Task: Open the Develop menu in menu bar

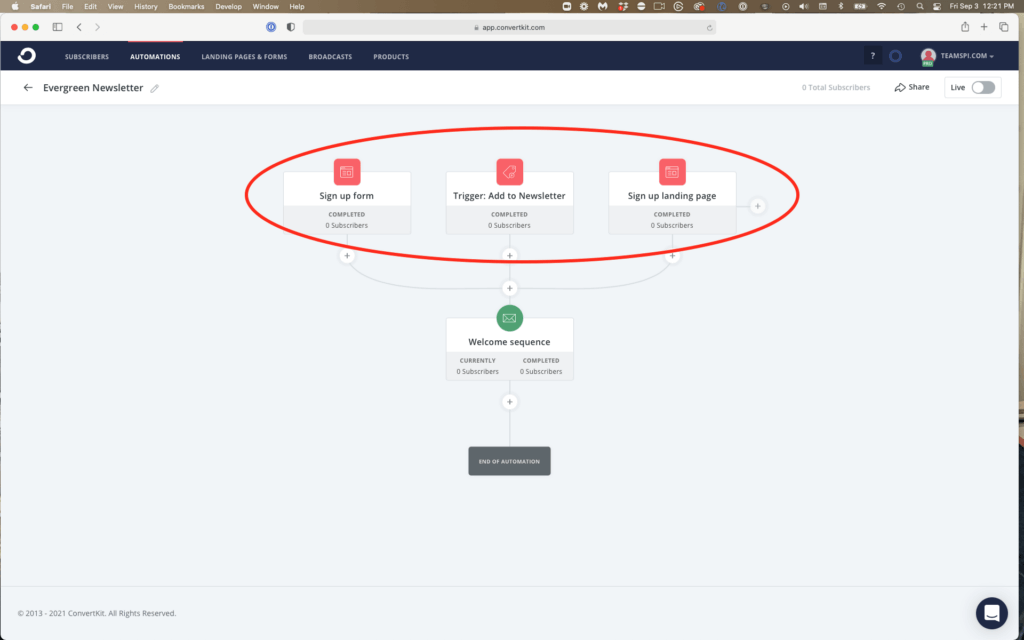Action: 229,7
